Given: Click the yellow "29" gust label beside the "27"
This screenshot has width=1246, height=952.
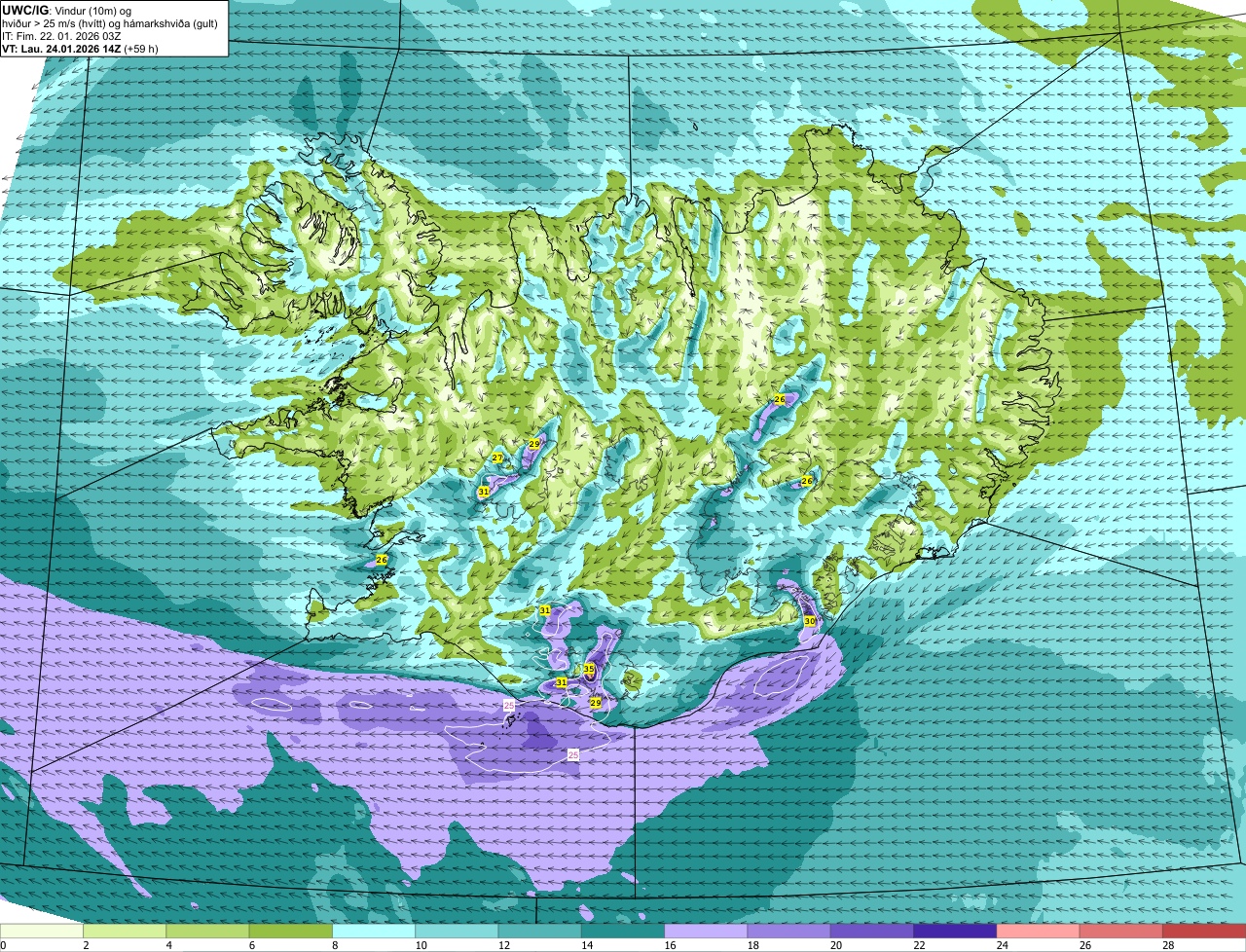Looking at the screenshot, I should pos(534,444).
